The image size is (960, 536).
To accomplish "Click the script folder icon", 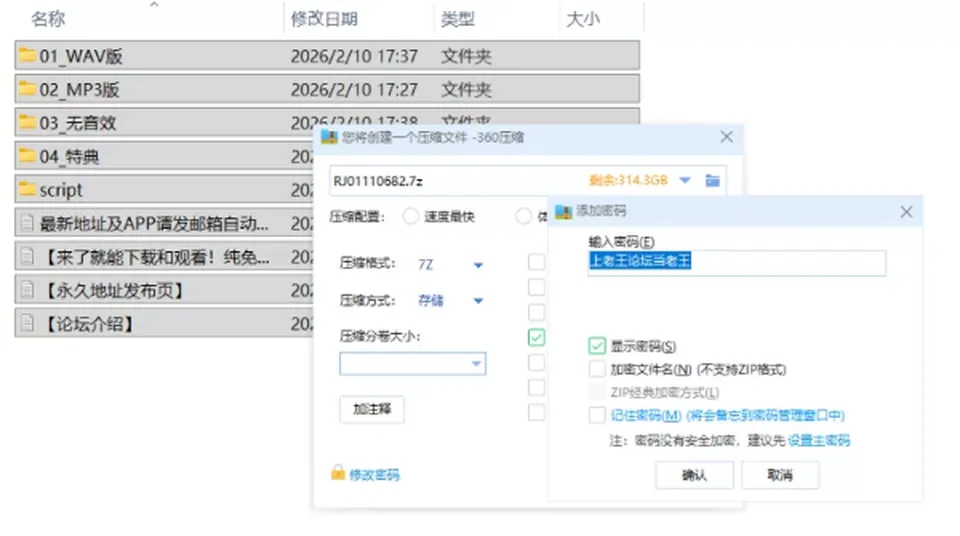I will (27, 189).
